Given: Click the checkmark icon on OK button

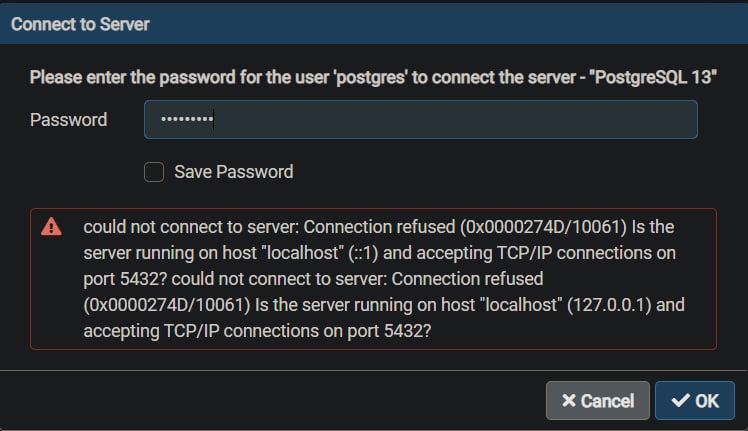Looking at the screenshot, I should [680, 400].
